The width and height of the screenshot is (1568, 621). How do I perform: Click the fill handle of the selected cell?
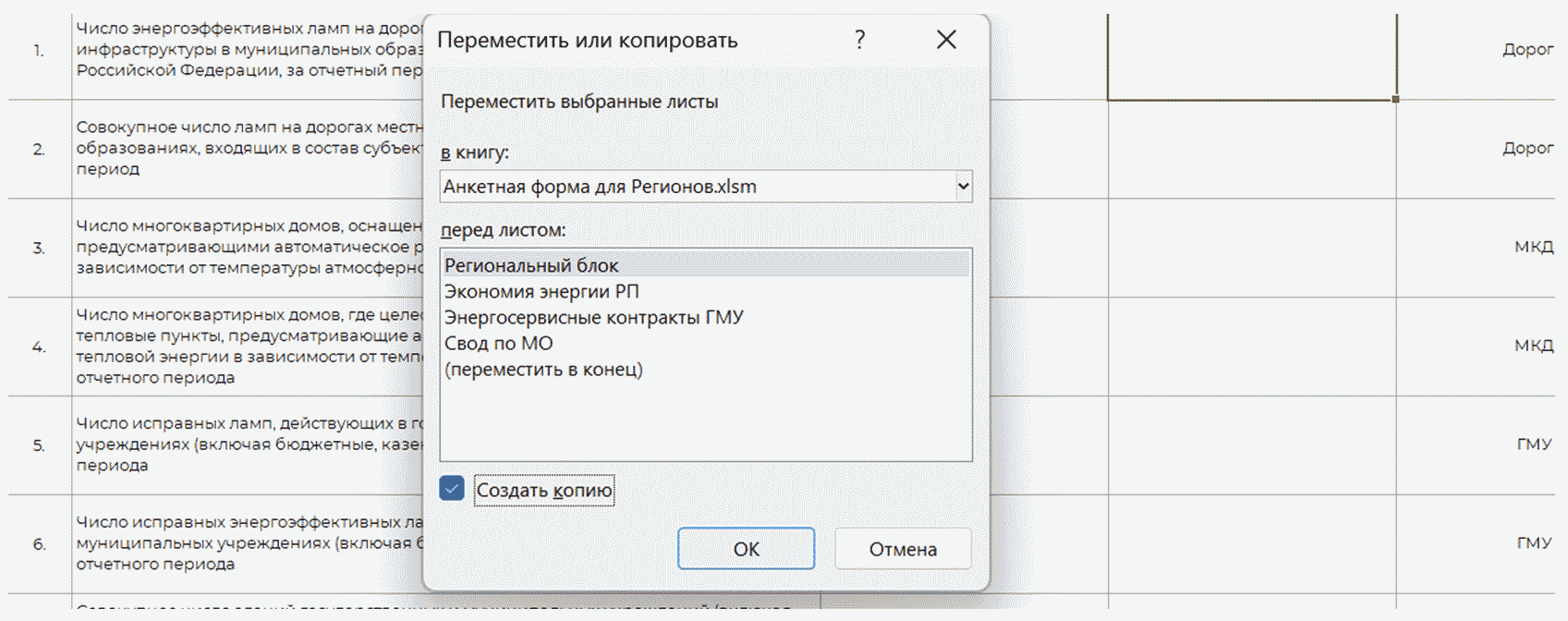[1395, 99]
